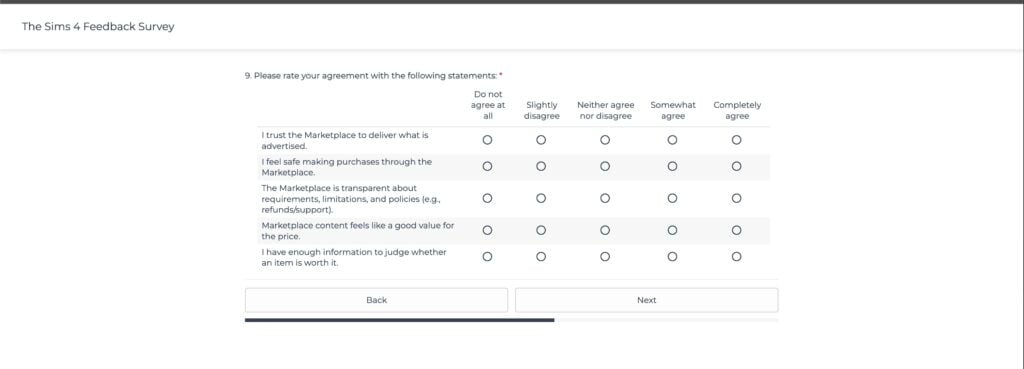
Task: Choose 'Neither agree nor disagree' for trust Marketplace
Action: [605, 140]
